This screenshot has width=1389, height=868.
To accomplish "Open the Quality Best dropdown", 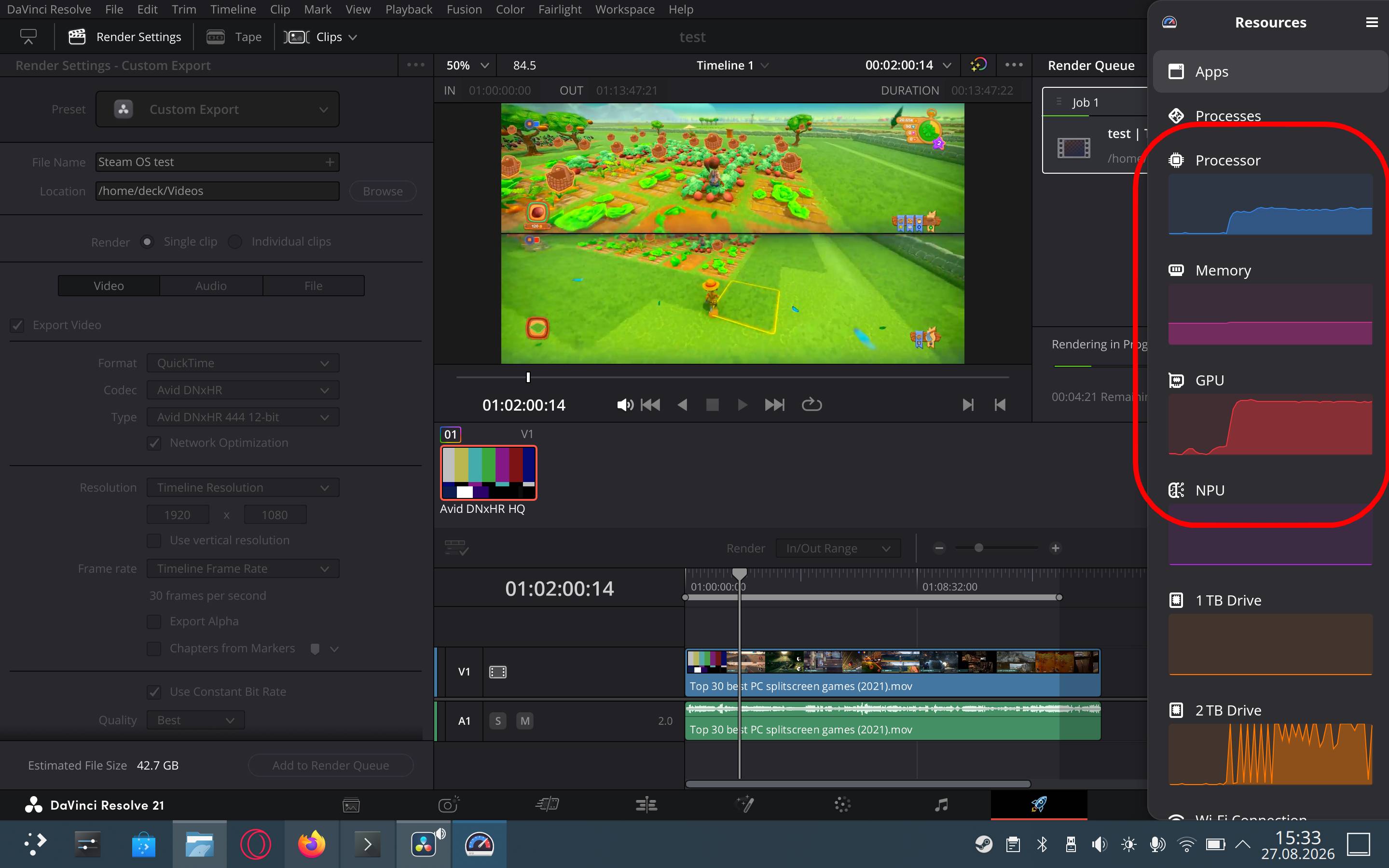I will [196, 720].
